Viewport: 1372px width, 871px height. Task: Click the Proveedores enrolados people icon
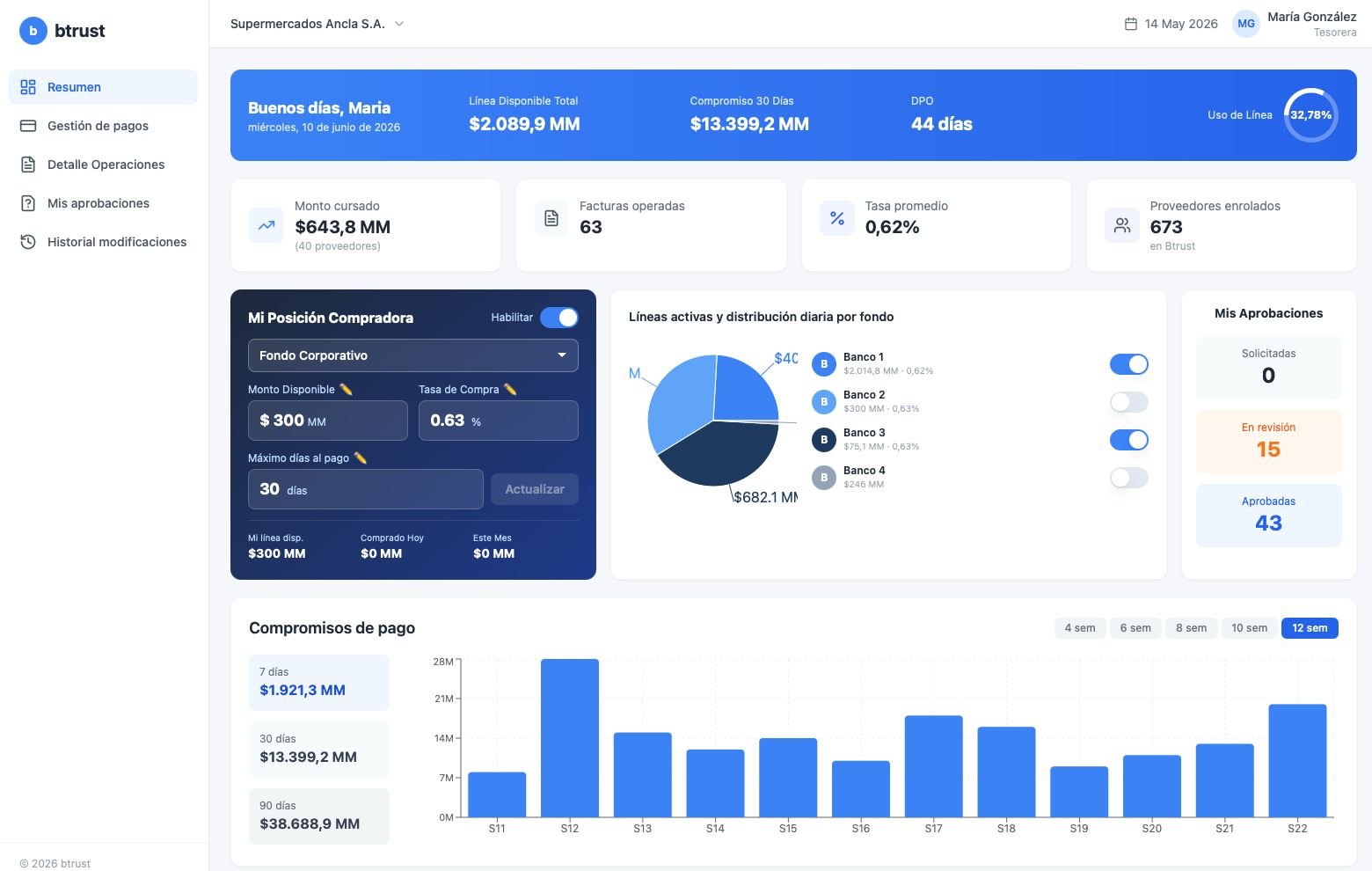coord(1122,225)
